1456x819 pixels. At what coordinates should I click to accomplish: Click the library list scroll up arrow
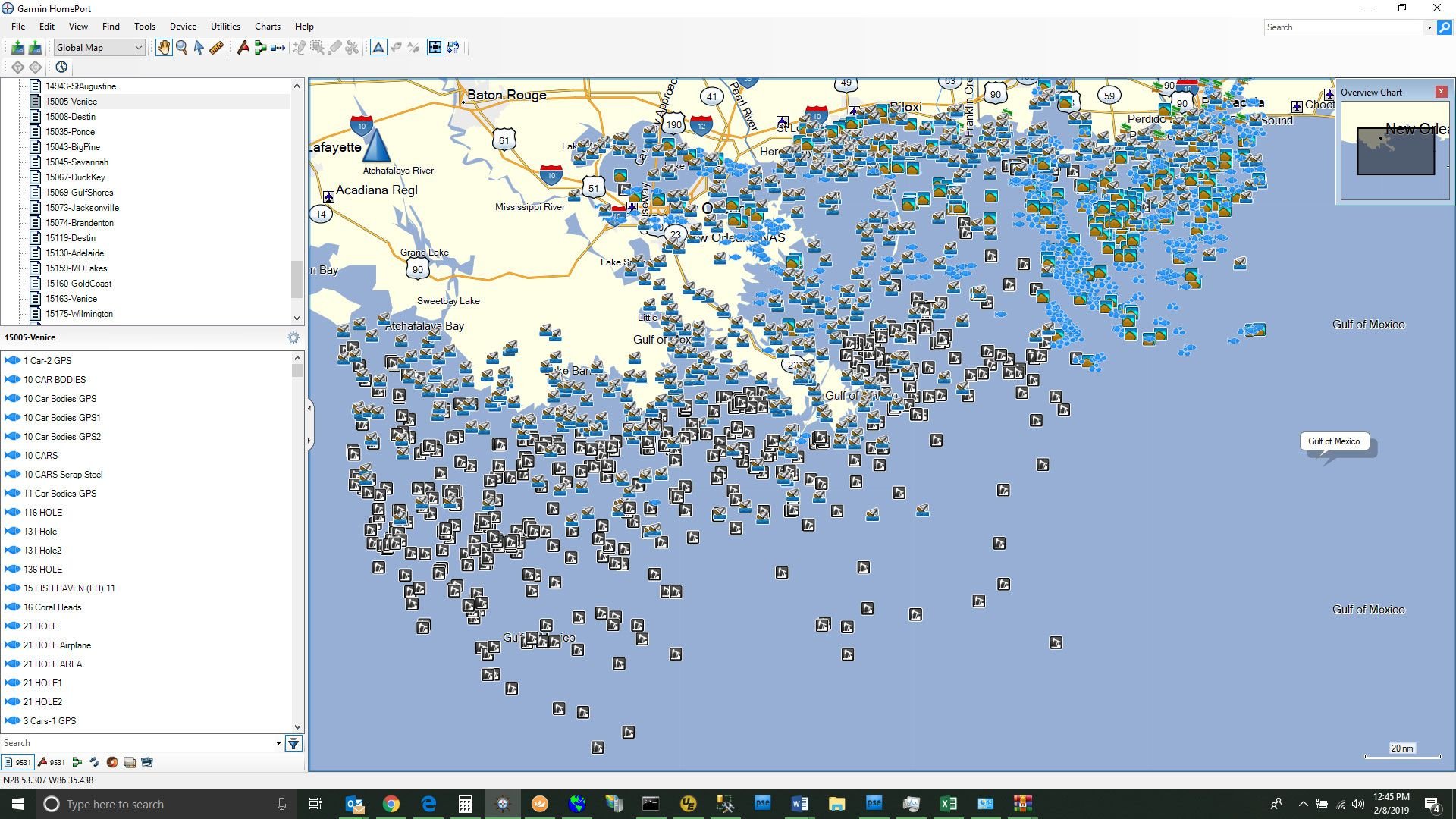pyautogui.click(x=297, y=86)
